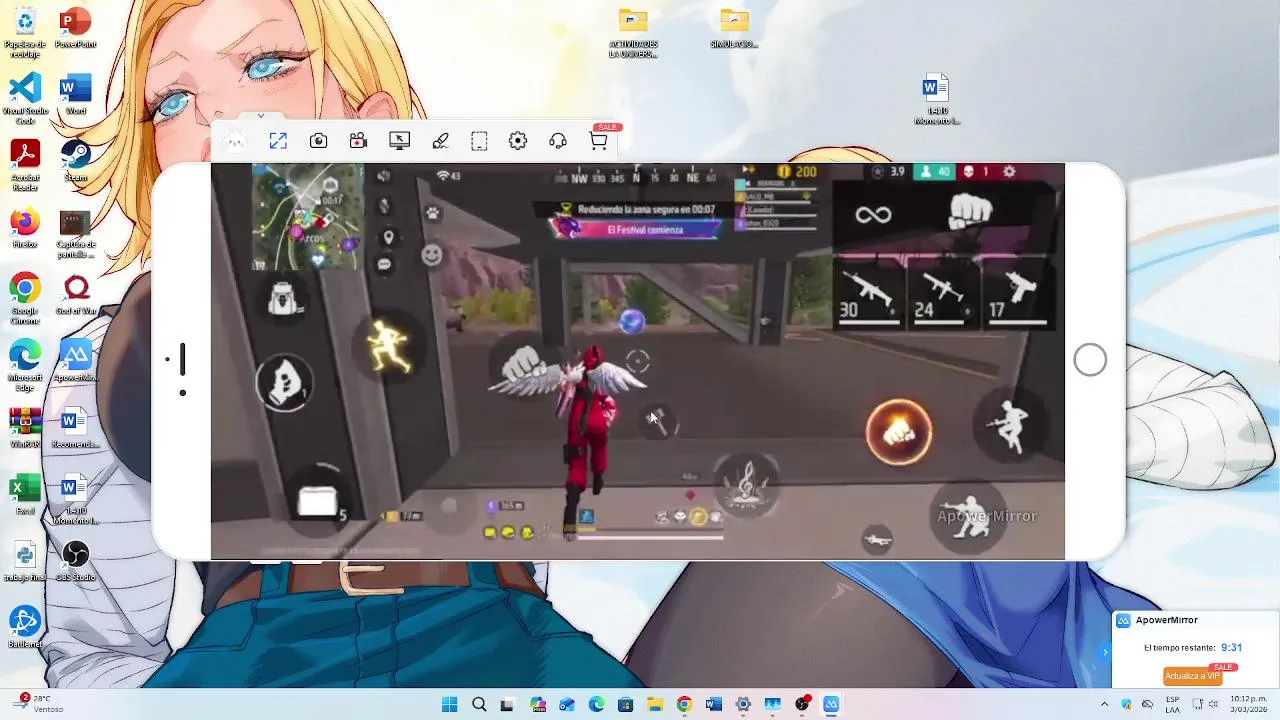Open the in-game backpack
Viewport: 1280px width, 720px height.
[285, 299]
